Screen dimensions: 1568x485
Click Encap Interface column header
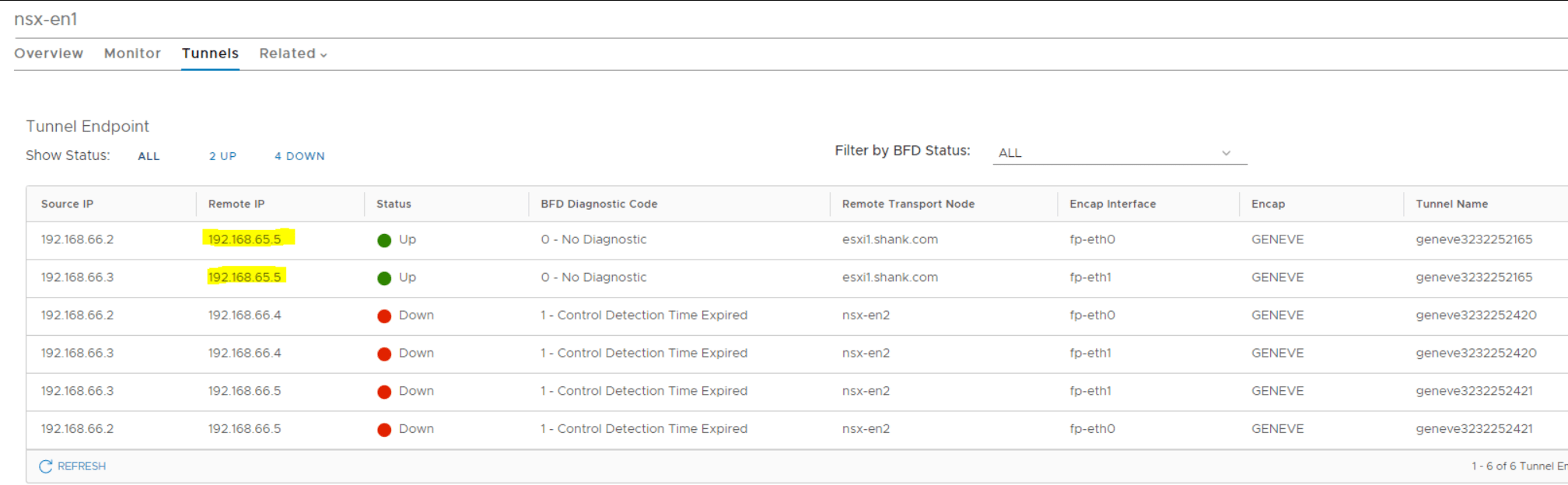pyautogui.click(x=1113, y=204)
